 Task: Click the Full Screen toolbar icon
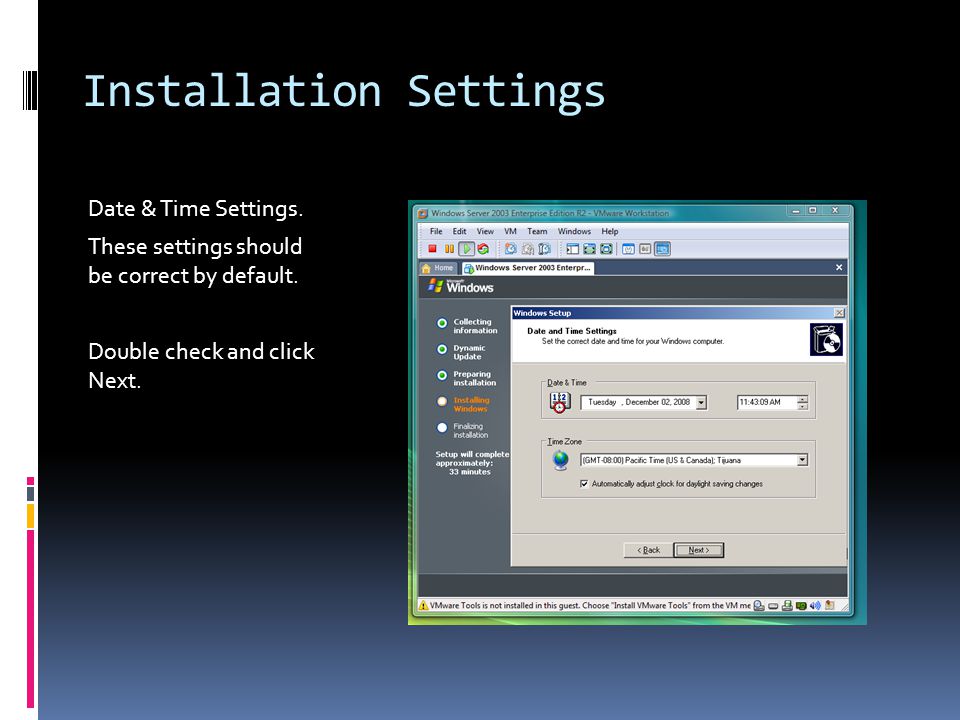coord(590,249)
